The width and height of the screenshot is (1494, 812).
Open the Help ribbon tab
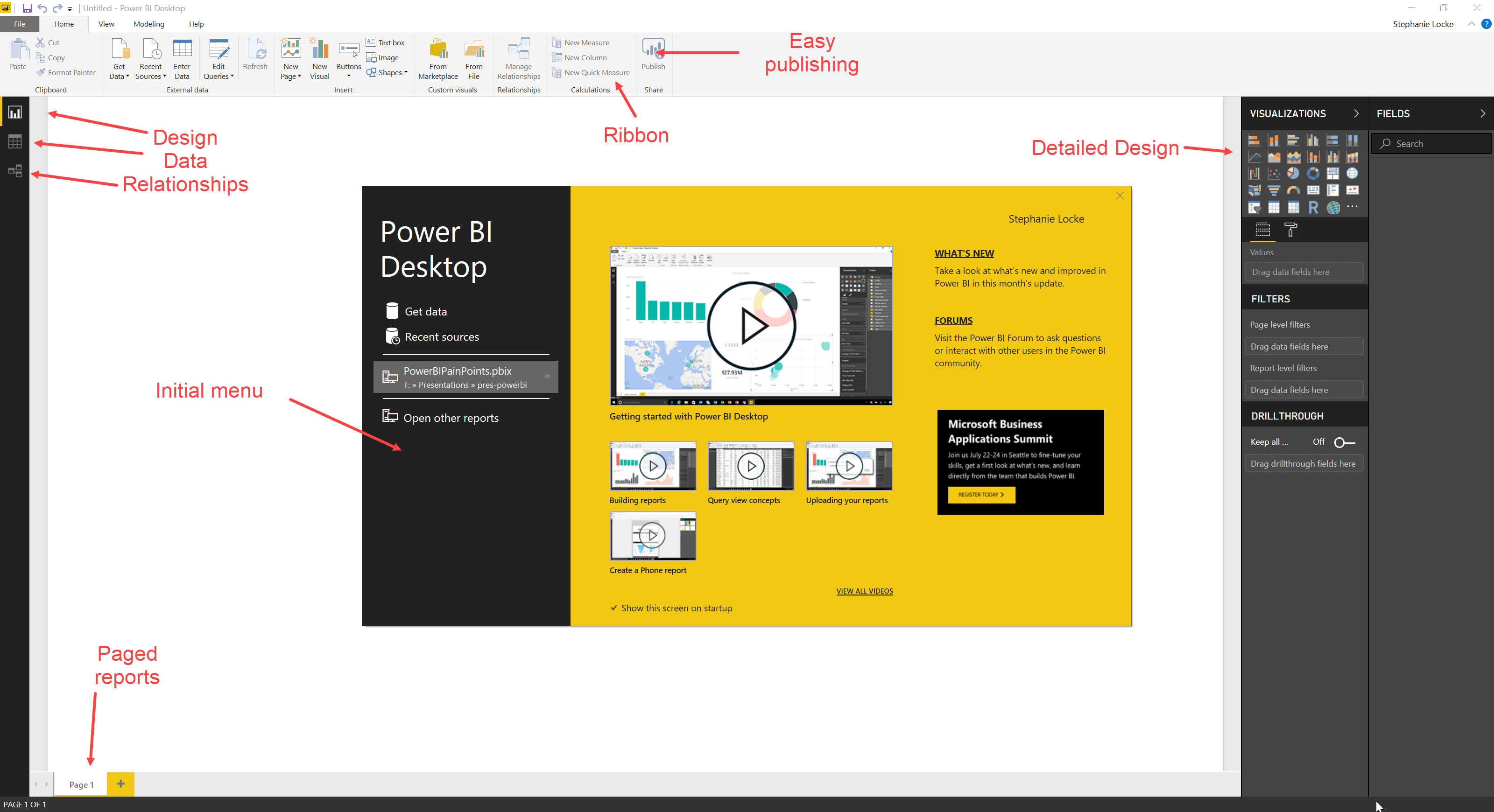click(196, 24)
